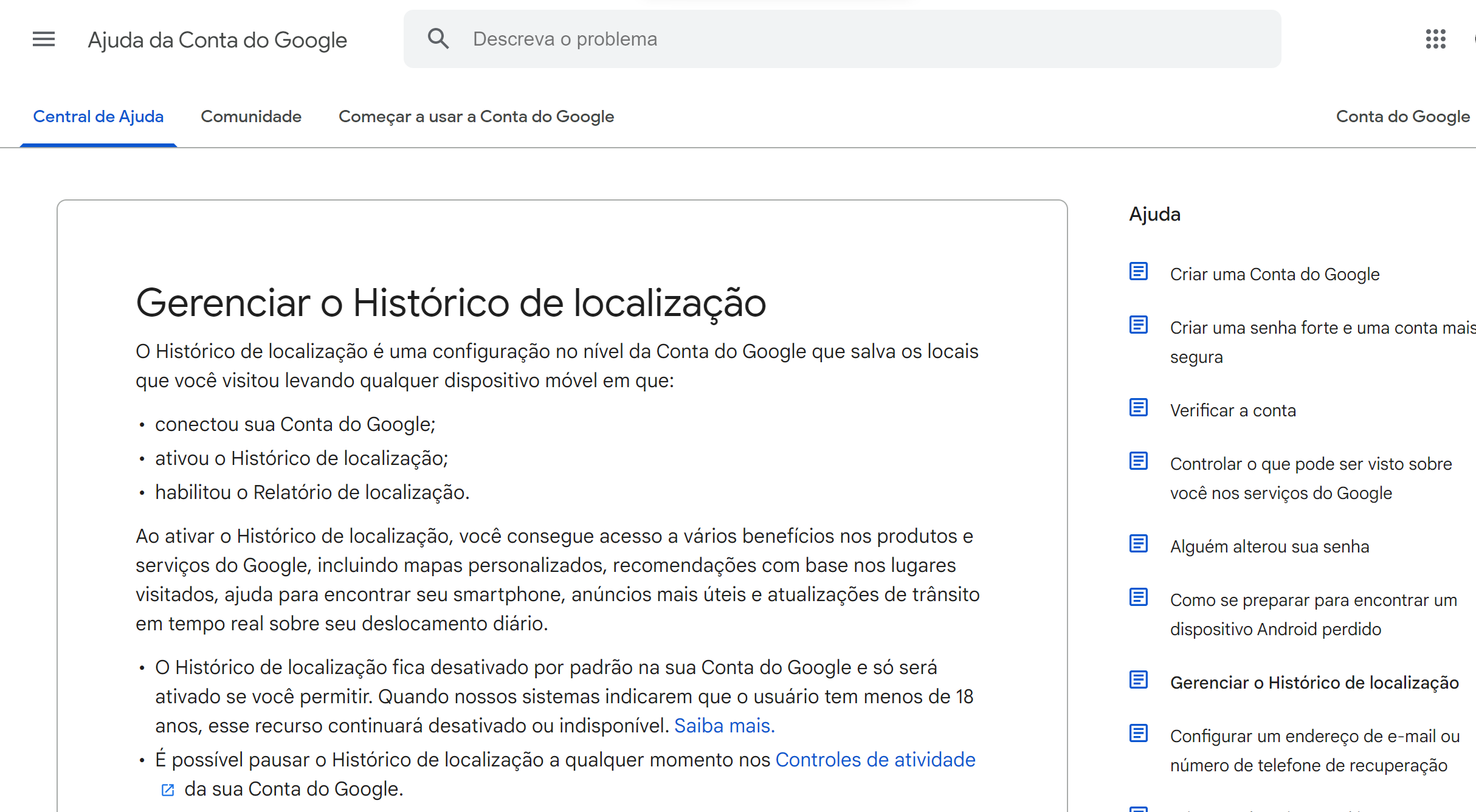This screenshot has height=812, width=1476.
Task: Open the navigation hamburger menu
Action: coord(43,39)
